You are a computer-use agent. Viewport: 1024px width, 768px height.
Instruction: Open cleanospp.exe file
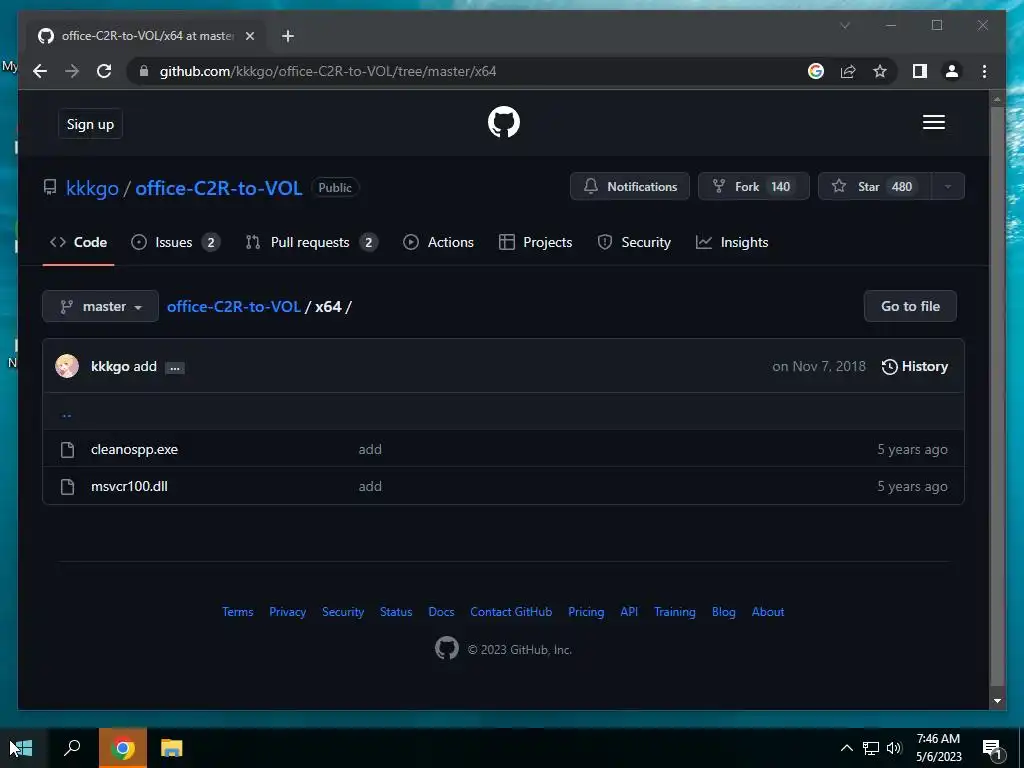coord(135,449)
